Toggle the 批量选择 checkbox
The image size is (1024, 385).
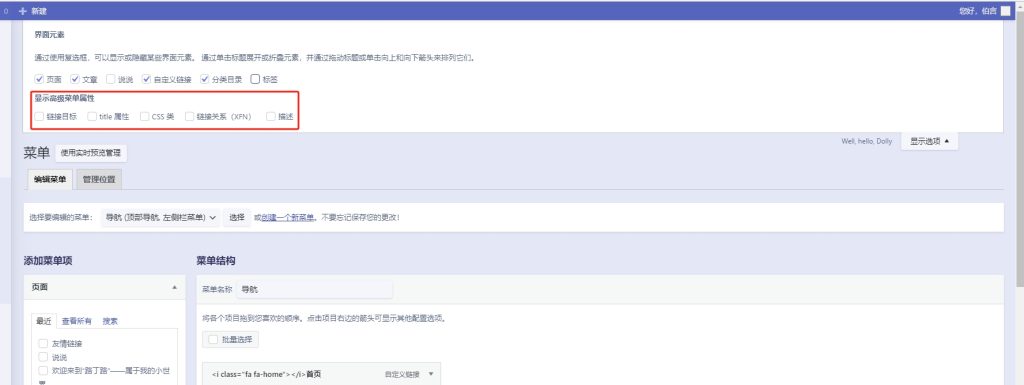tap(213, 339)
